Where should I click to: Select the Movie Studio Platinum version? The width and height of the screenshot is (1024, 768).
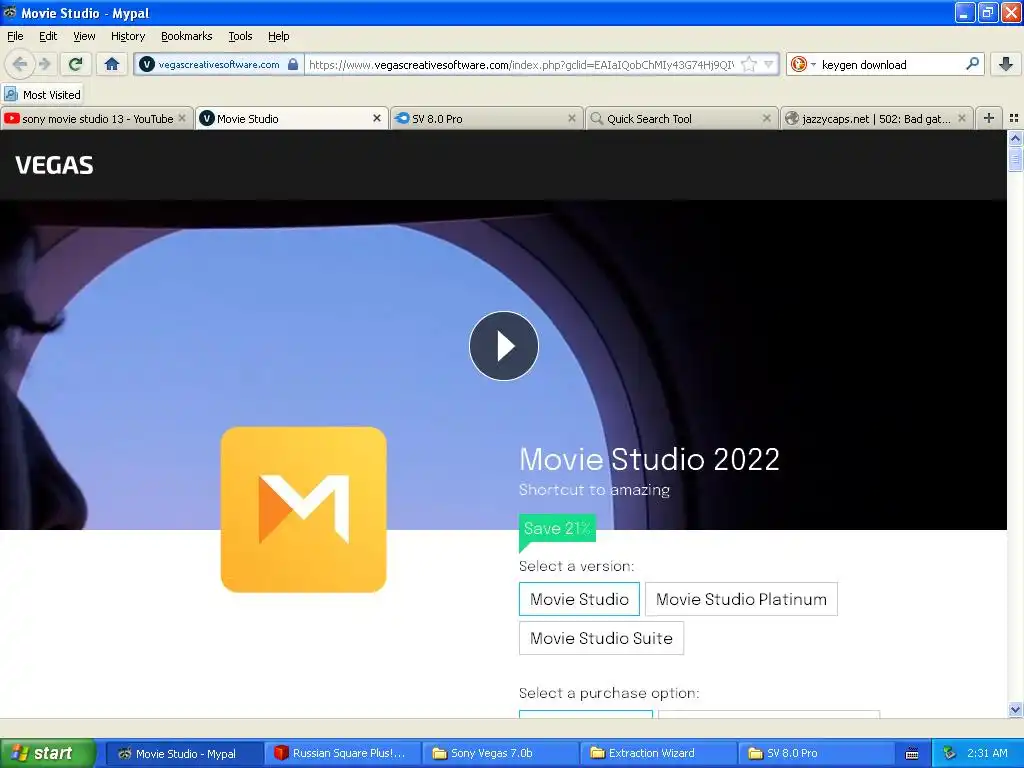point(741,599)
